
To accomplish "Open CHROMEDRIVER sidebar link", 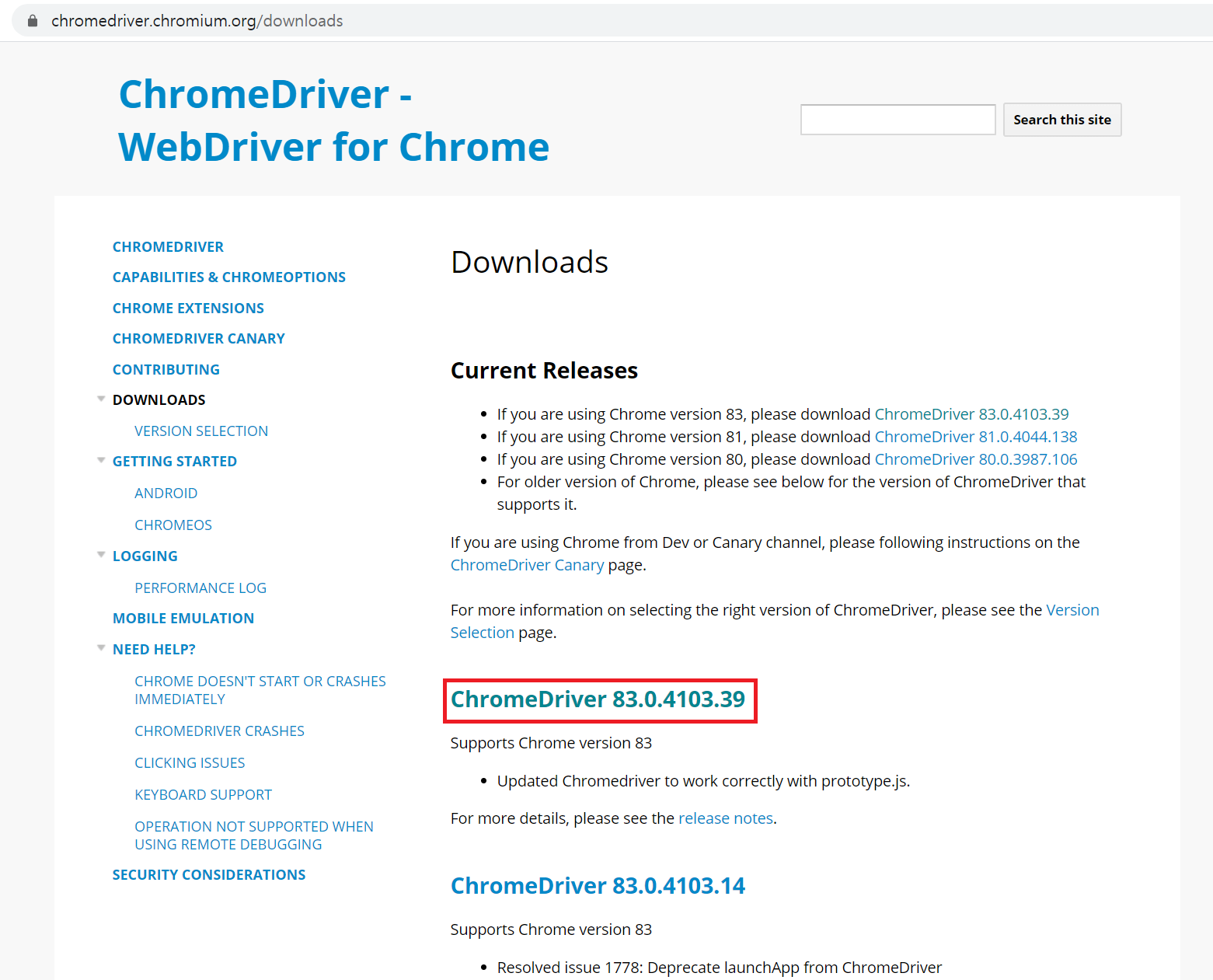I will coord(168,247).
